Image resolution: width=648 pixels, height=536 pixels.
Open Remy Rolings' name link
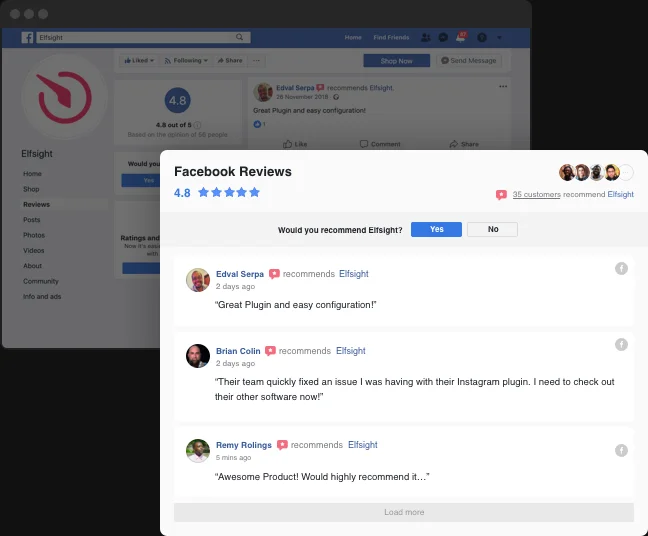[x=244, y=445]
